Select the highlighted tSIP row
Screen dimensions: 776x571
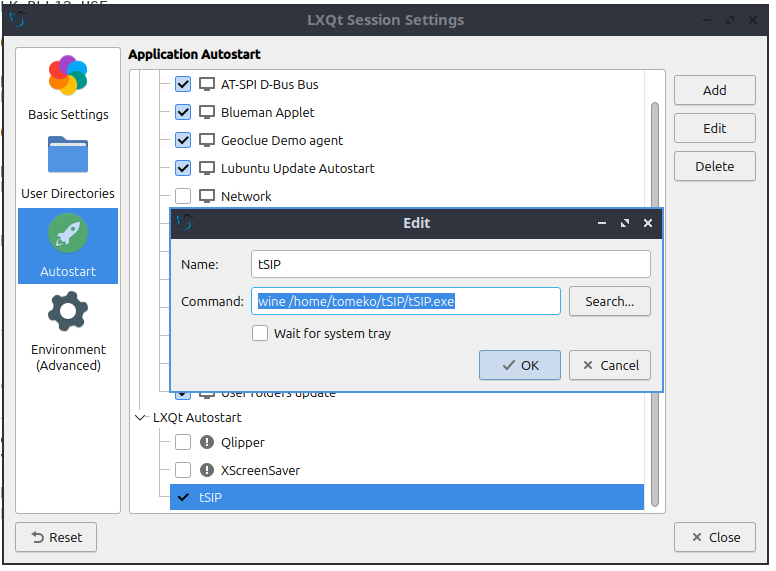[x=407, y=497]
